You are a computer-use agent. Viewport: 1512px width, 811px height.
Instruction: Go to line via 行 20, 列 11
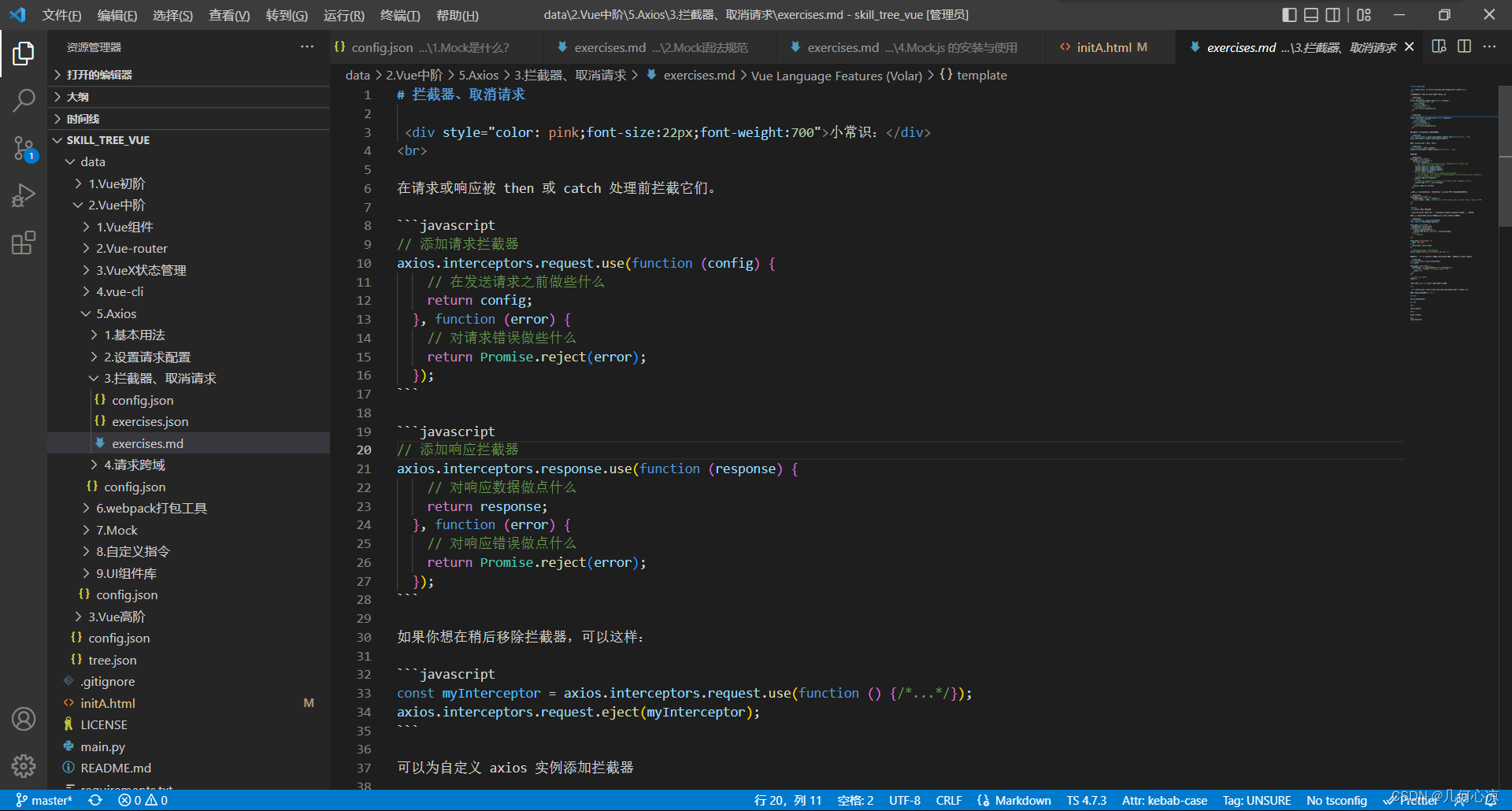[x=787, y=800]
